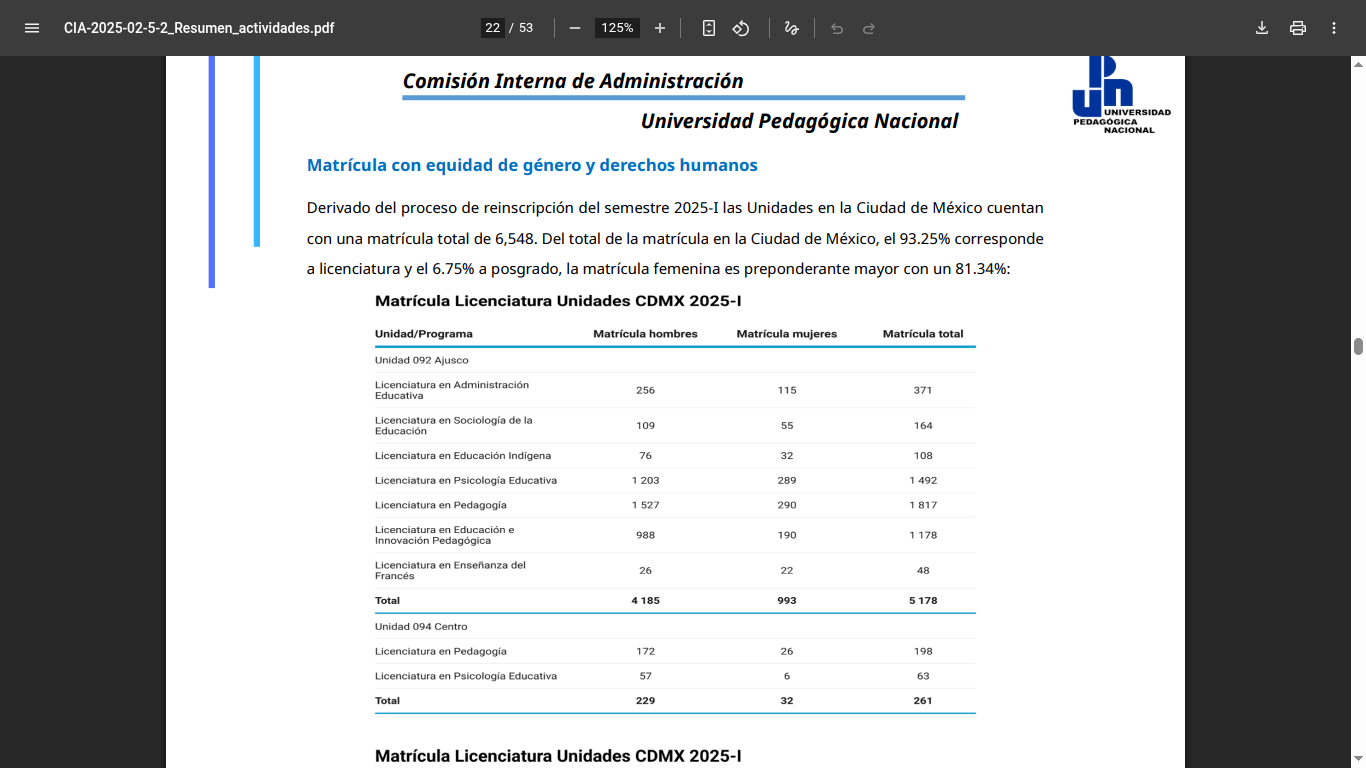The width and height of the screenshot is (1366, 768).
Task: Click the heading 'Matrícula con equidad de género'
Action: 532,165
